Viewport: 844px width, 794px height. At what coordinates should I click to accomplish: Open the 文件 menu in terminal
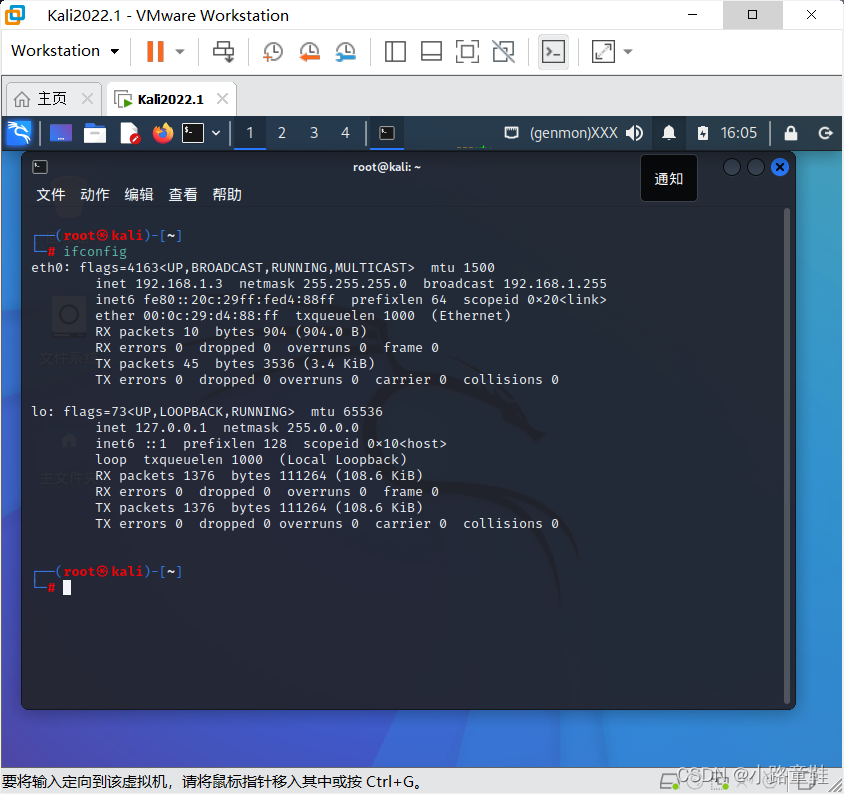pyautogui.click(x=51, y=194)
